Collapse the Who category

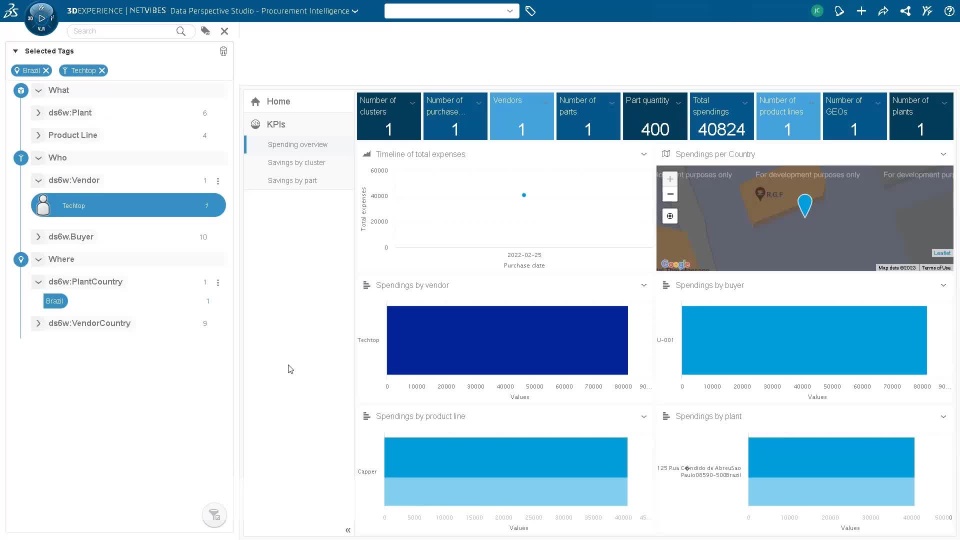pos(39,158)
